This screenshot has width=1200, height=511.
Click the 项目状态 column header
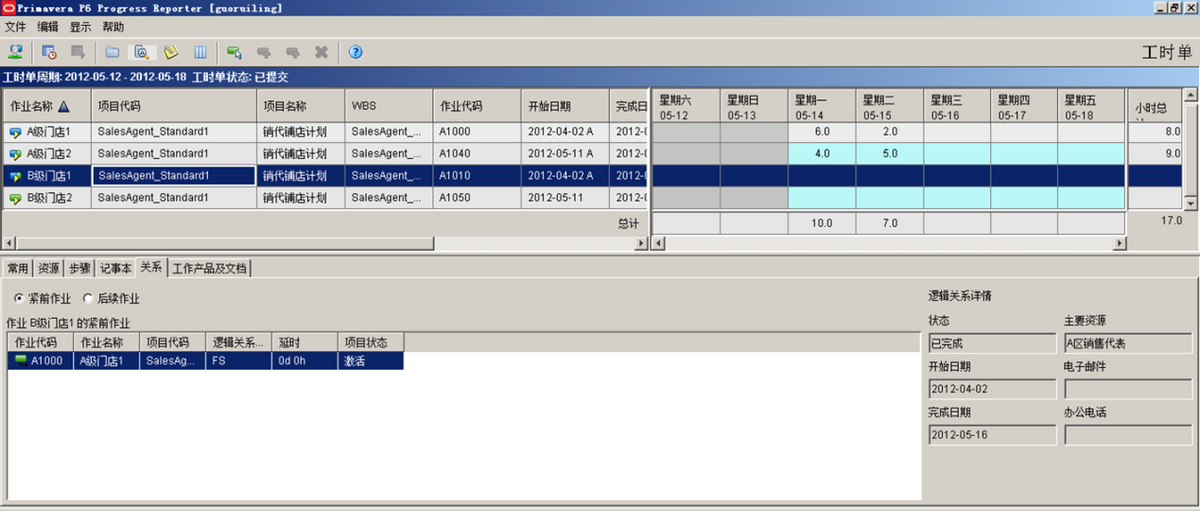point(371,342)
